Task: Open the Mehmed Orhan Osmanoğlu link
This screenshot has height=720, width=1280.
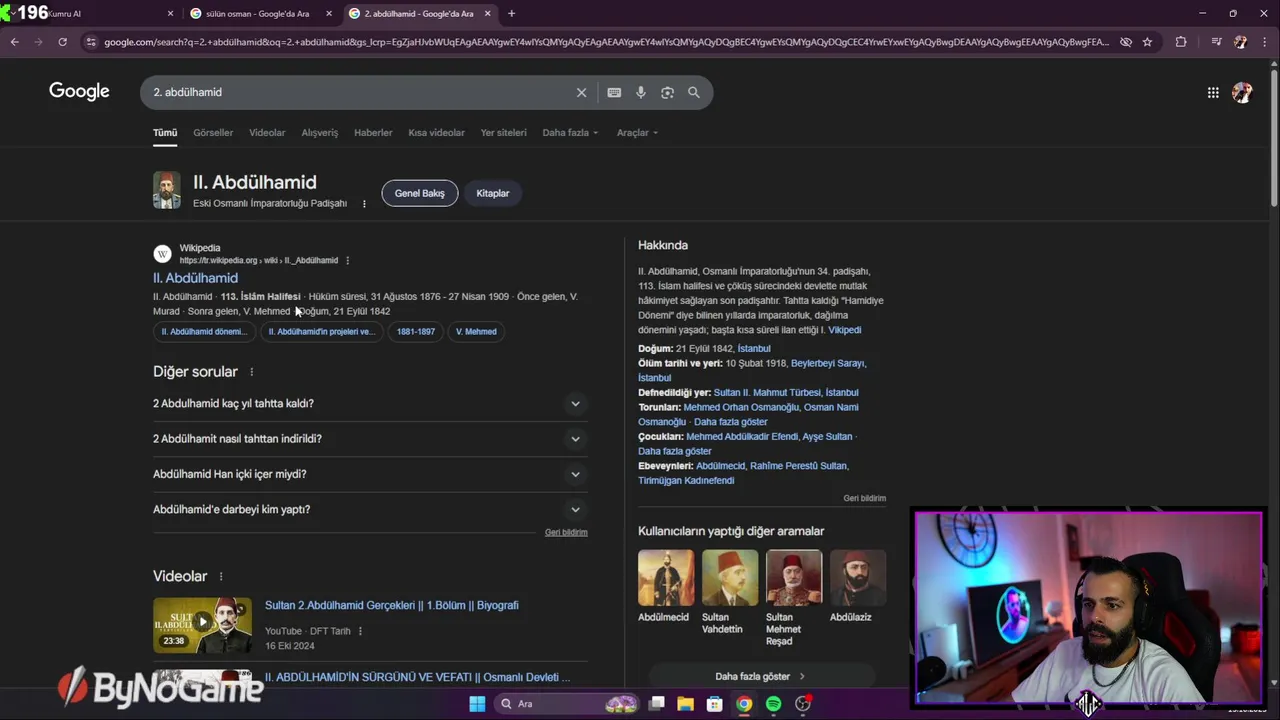Action: point(741,407)
